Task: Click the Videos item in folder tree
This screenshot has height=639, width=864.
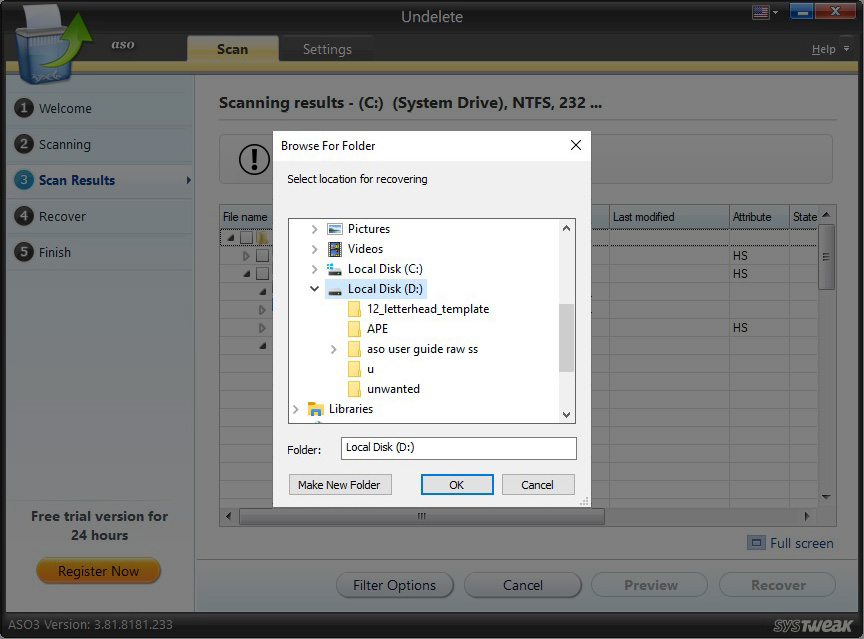Action: point(365,249)
